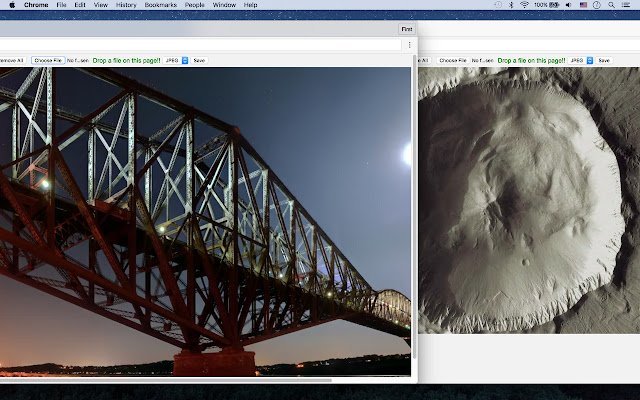Click Remove All in the right window
Screen dimensions: 640x400
tap(424, 60)
